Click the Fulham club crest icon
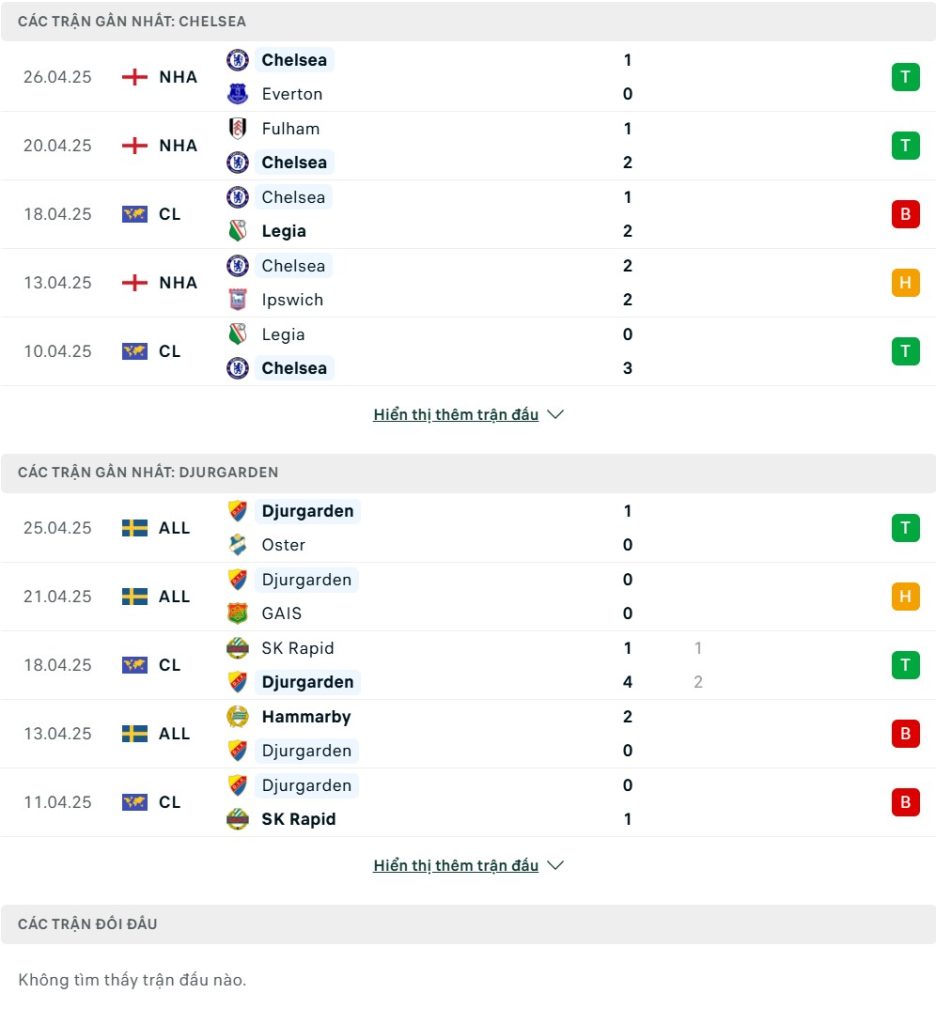 click(x=237, y=128)
